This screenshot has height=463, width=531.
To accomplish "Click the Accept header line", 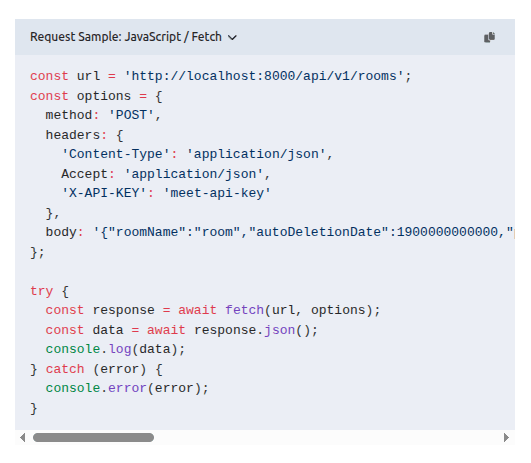I will click(x=166, y=174).
